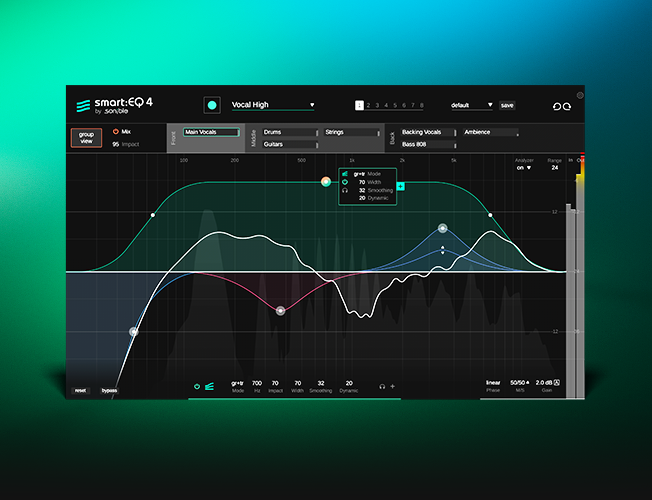Click the dynamic mode icon in band popup
Image resolution: width=652 pixels, height=500 pixels.
tap(345, 174)
